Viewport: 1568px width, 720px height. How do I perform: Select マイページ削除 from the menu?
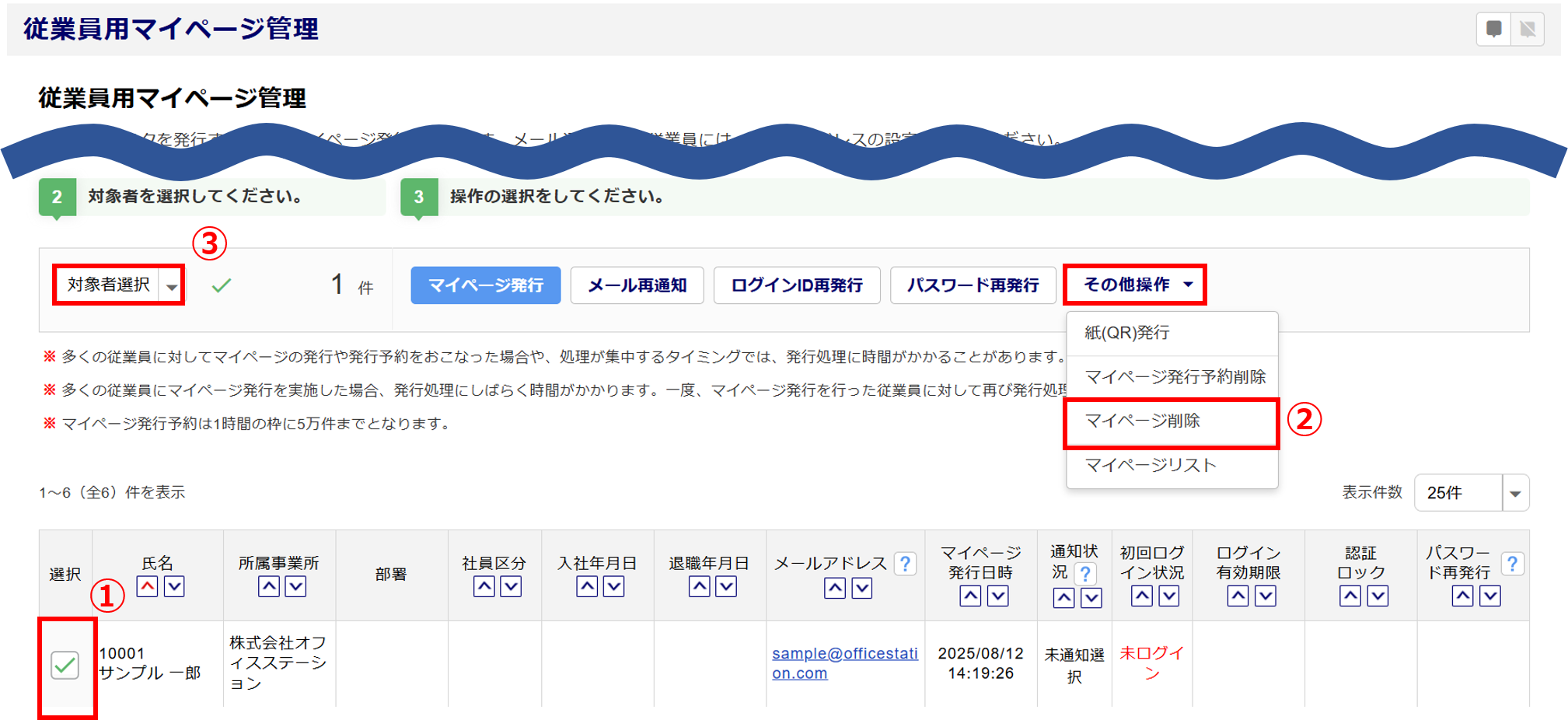click(1143, 421)
